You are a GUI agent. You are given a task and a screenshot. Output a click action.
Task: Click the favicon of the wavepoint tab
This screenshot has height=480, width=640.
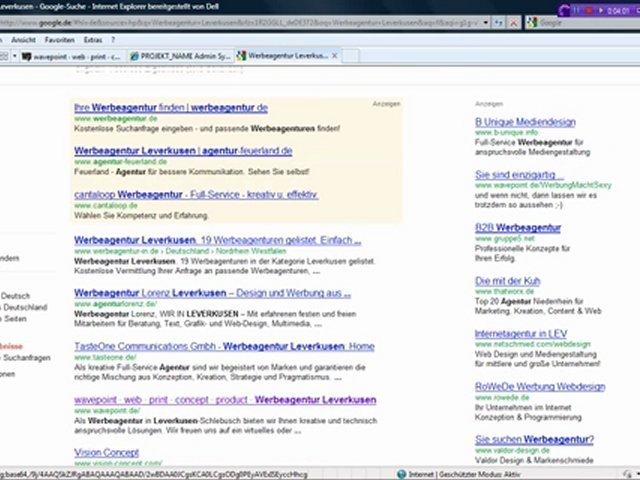[x=27, y=56]
